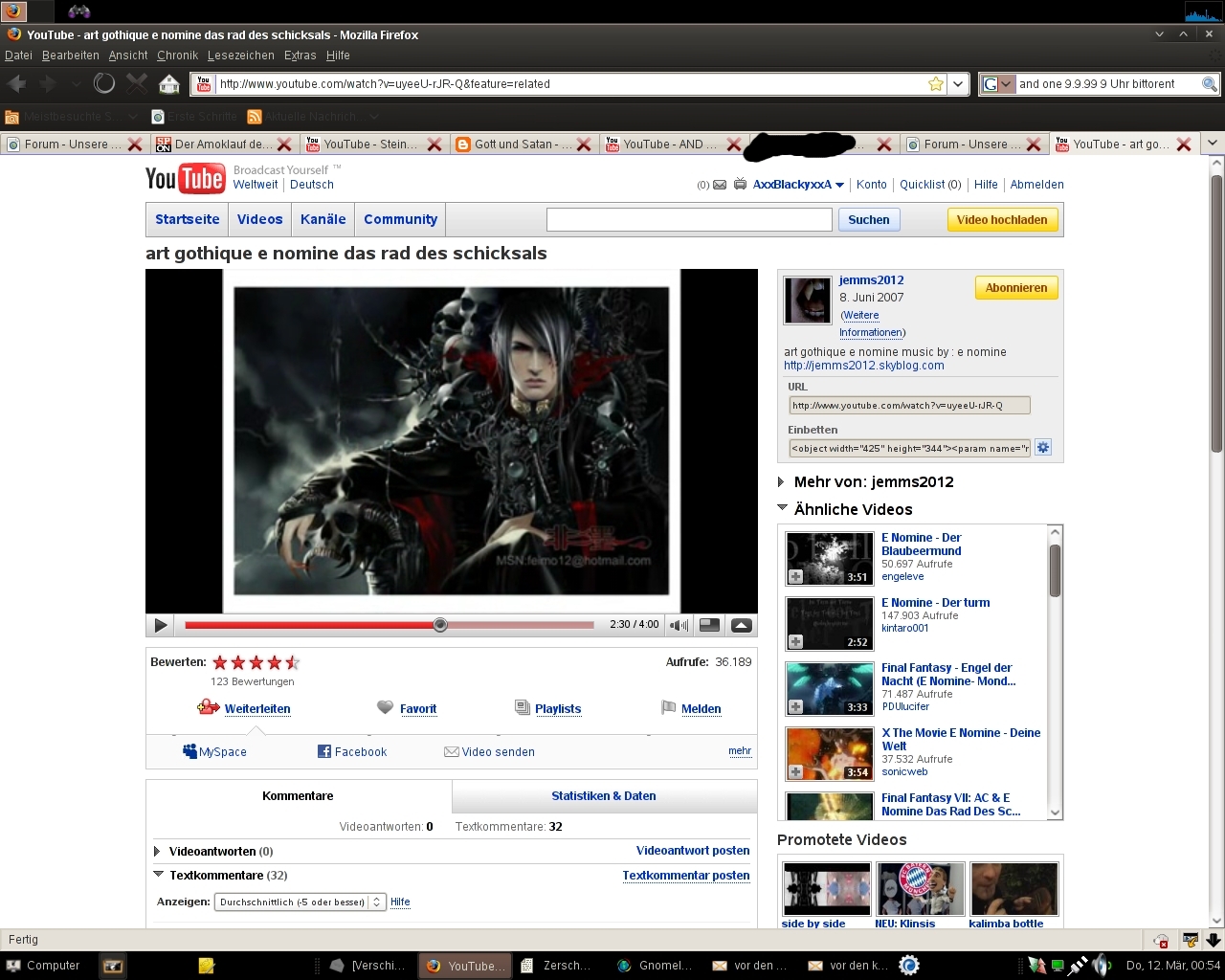
Task: Toggle video player size mode
Action: click(709, 625)
